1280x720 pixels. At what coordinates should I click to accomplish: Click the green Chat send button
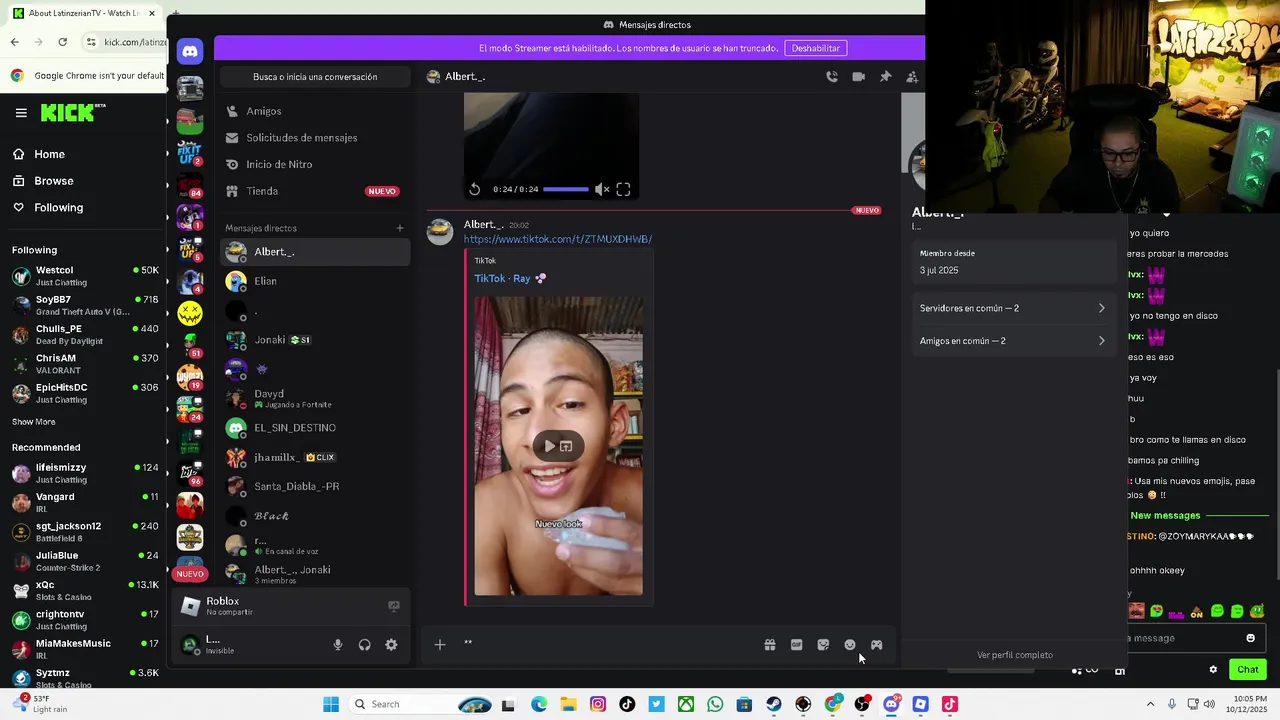[1248, 670]
